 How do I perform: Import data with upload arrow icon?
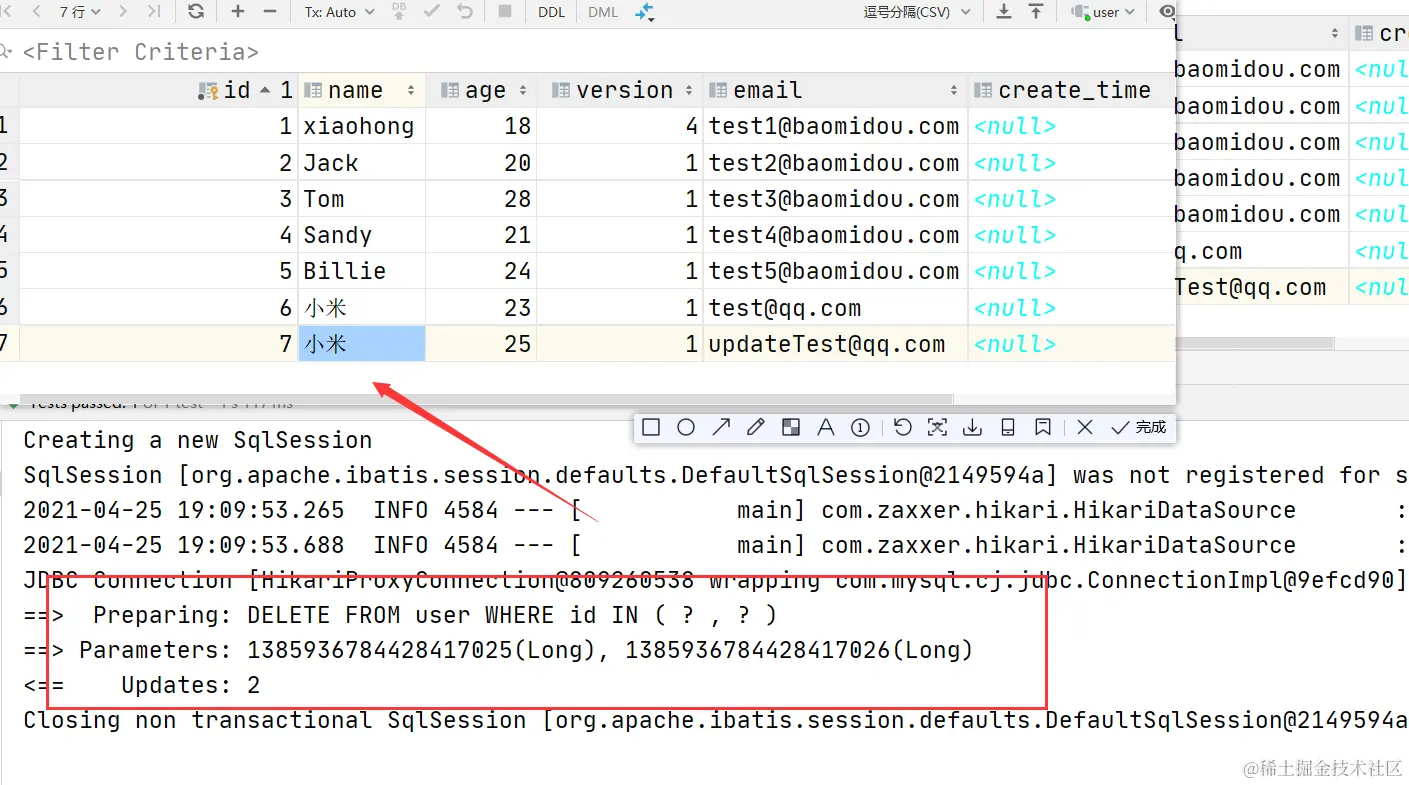(x=1036, y=12)
